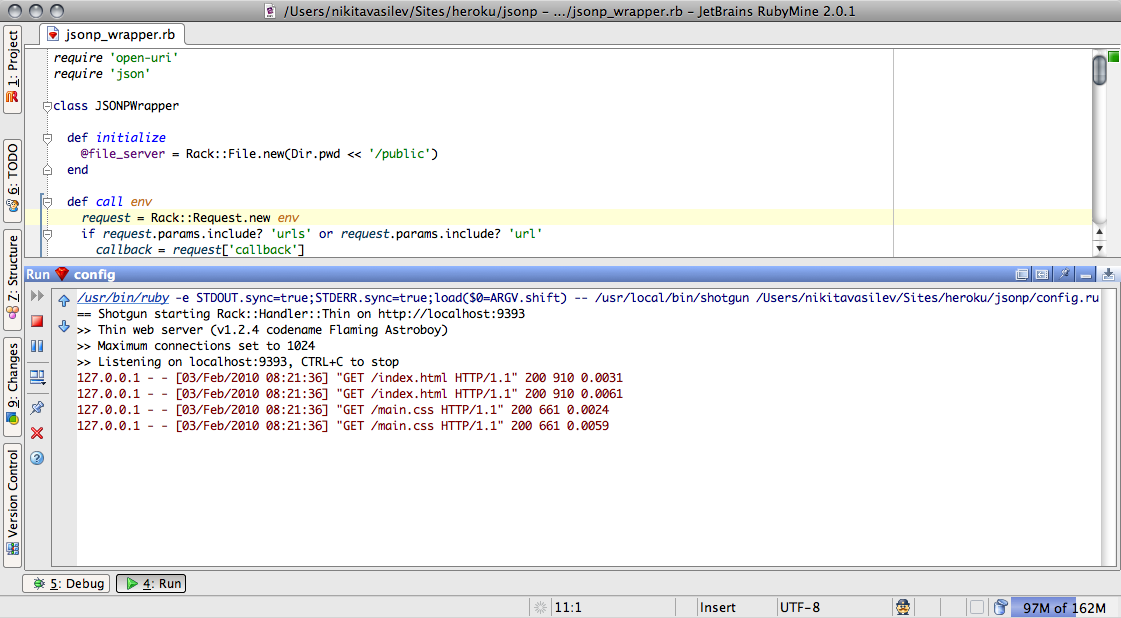The image size is (1121, 618).
Task: Open the 9: Changes tool window
Action: pyautogui.click(x=12, y=386)
